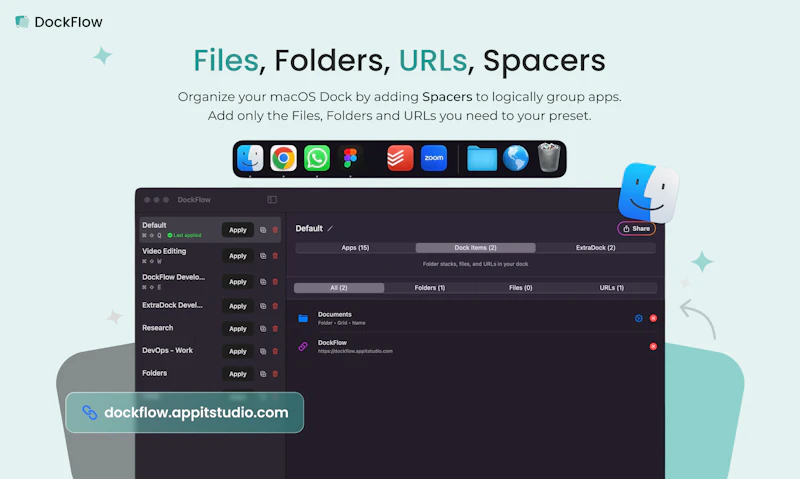Open Zoom from the dock
Viewport: 800px width, 479px height.
pos(434,158)
